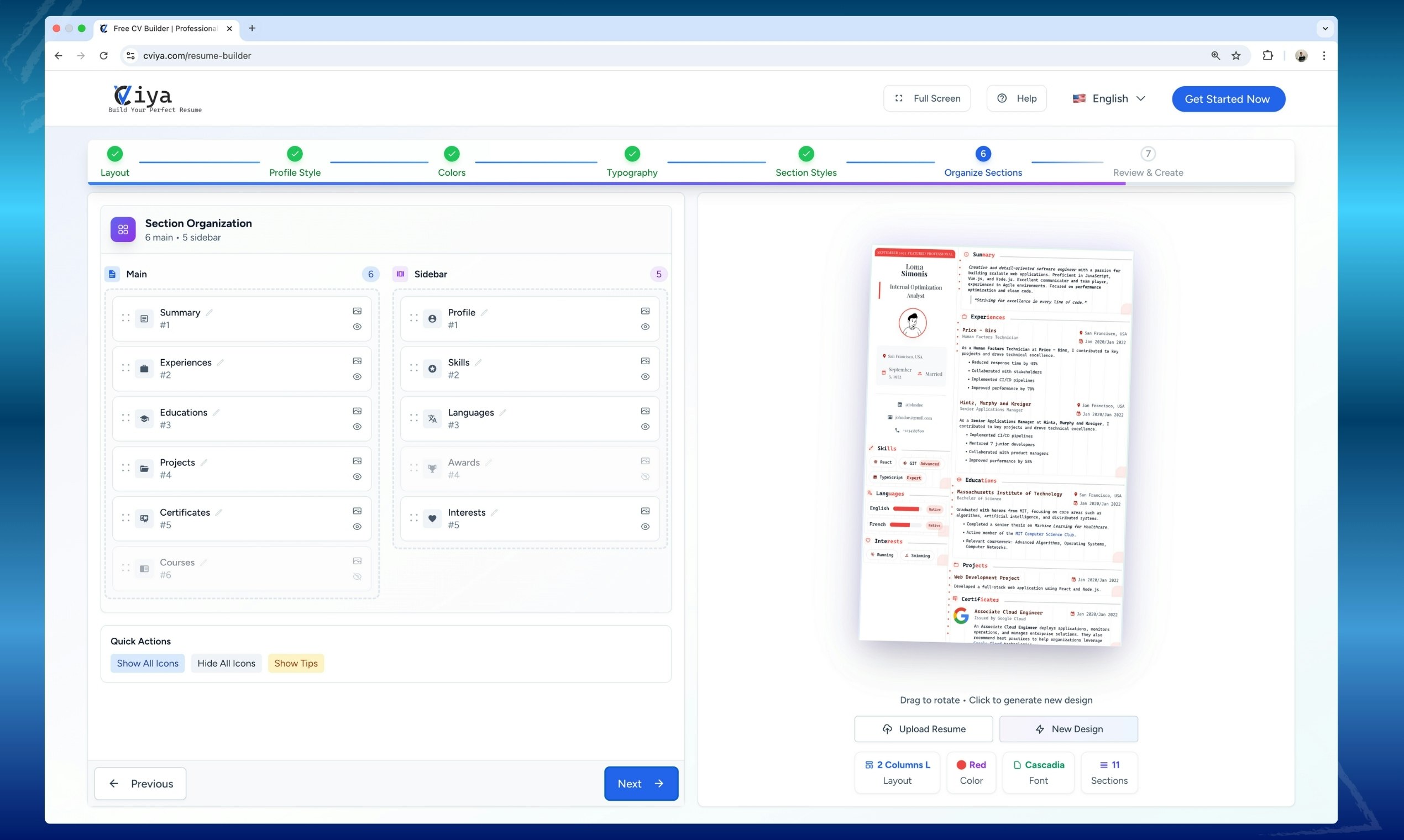Click the drag handle on Experiences row
This screenshot has height=840, width=1404.
pyautogui.click(x=125, y=368)
